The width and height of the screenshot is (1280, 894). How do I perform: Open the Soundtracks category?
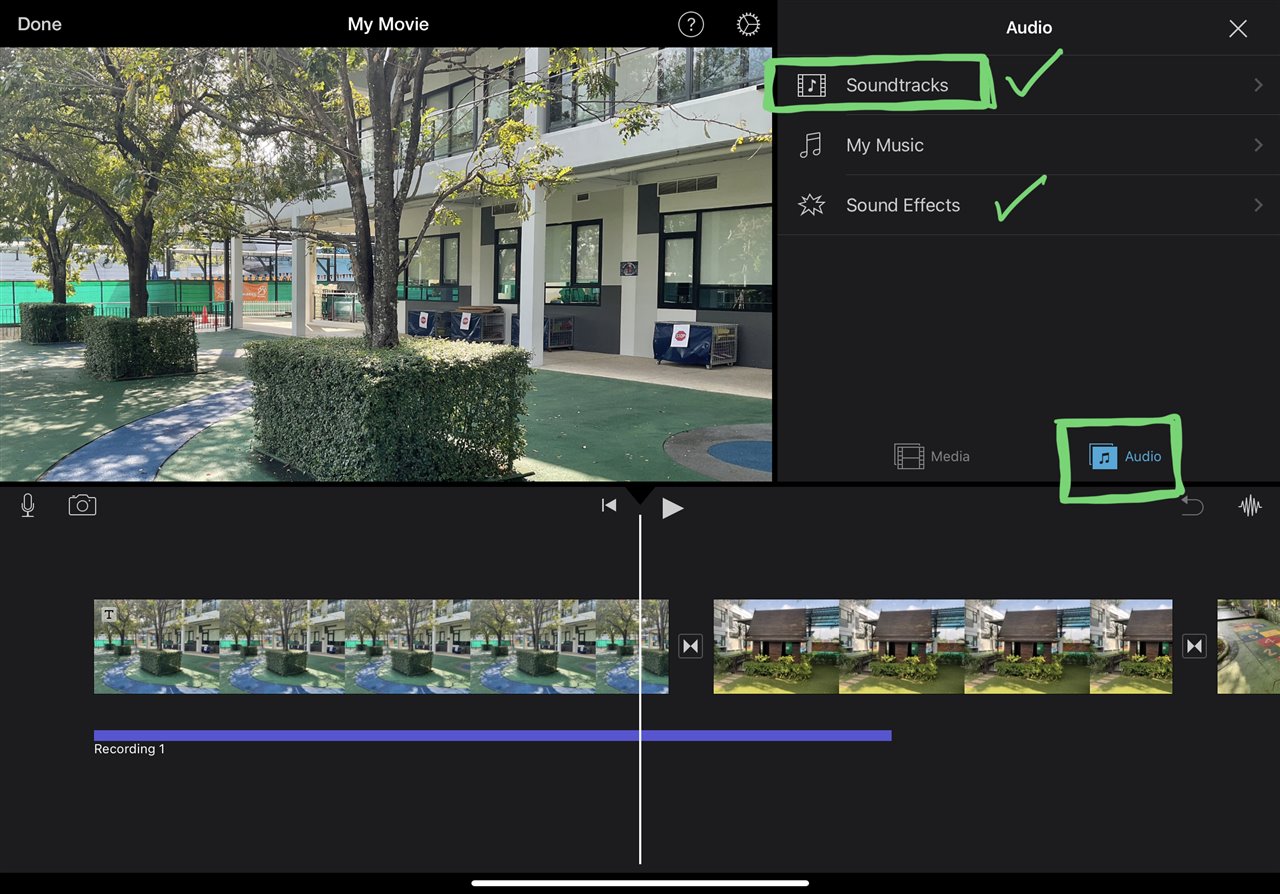[1029, 85]
